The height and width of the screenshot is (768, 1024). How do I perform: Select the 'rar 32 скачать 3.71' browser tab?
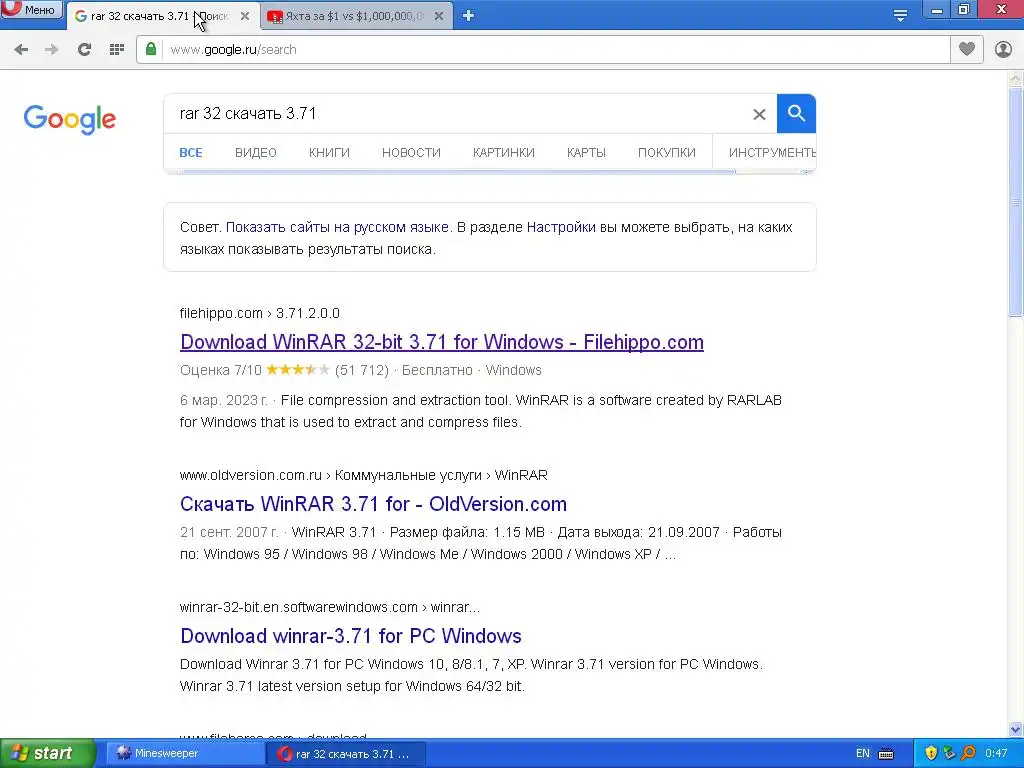pyautogui.click(x=161, y=16)
